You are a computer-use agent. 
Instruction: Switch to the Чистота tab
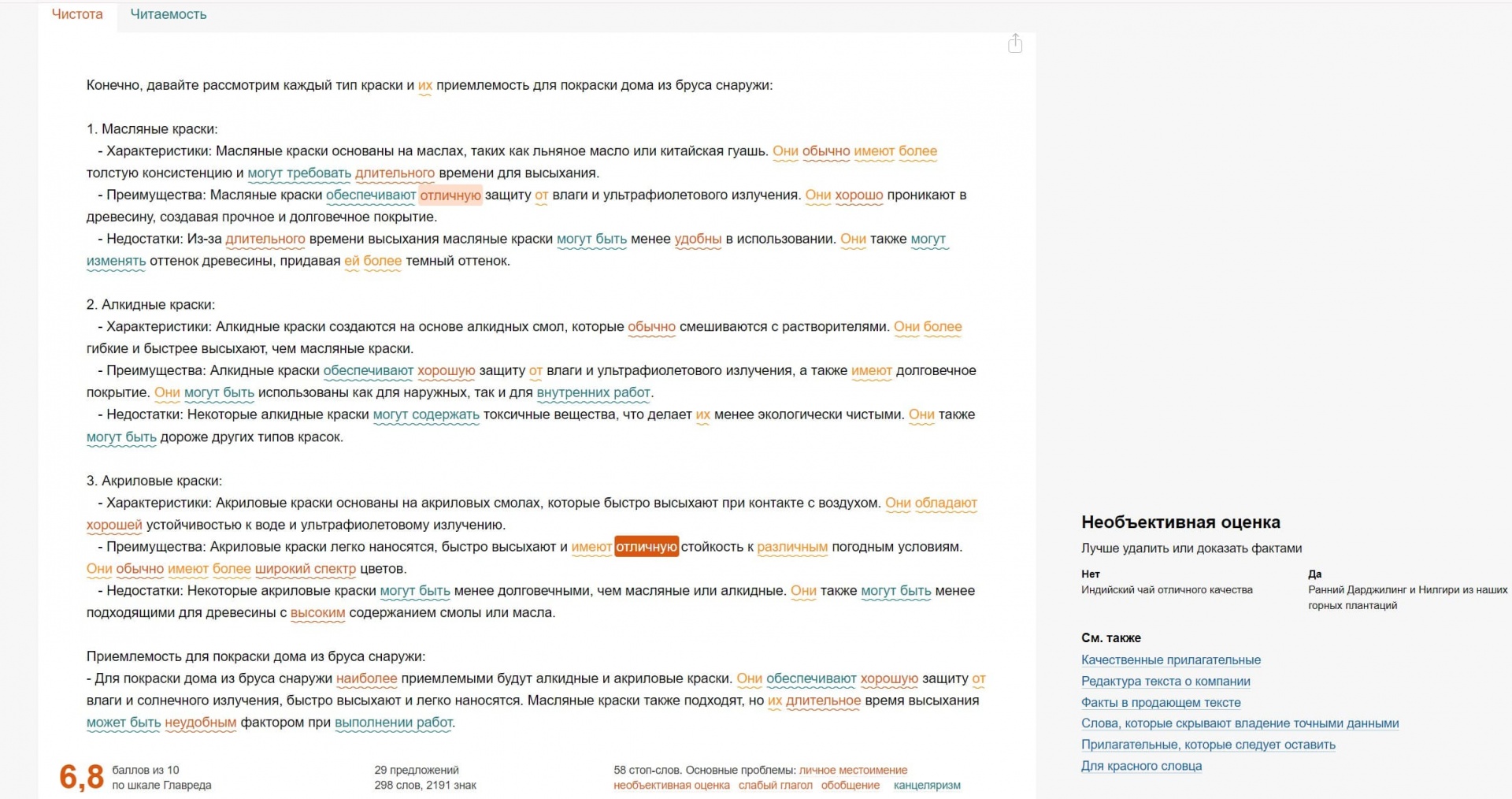77,14
